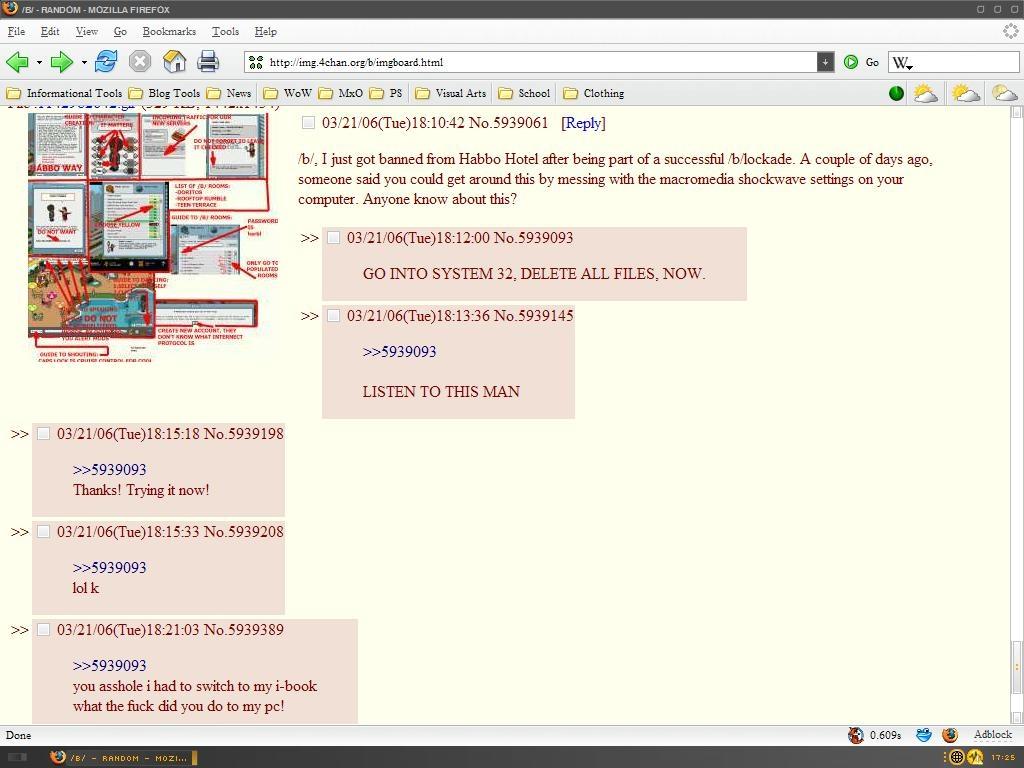This screenshot has width=1024, height=768.
Task: Click the Reply link on thread No.5939061
Action: click(583, 123)
